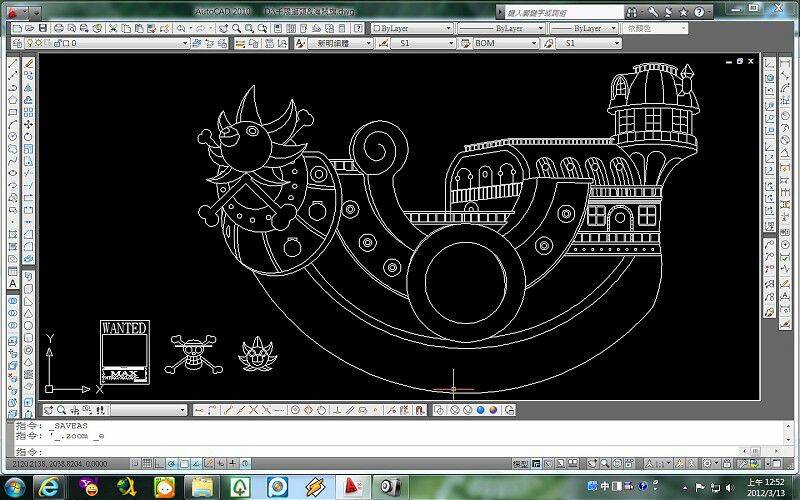Screen dimensions: 800x500
Task: Toggle Snap Mode in status bar
Action: point(135,464)
